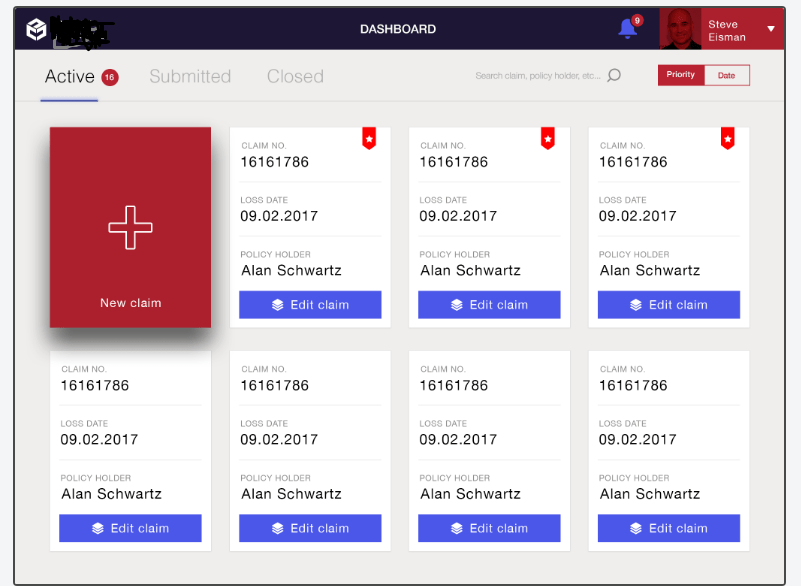Click Edit claim on the top-right card
This screenshot has width=801, height=586.
pos(668,304)
